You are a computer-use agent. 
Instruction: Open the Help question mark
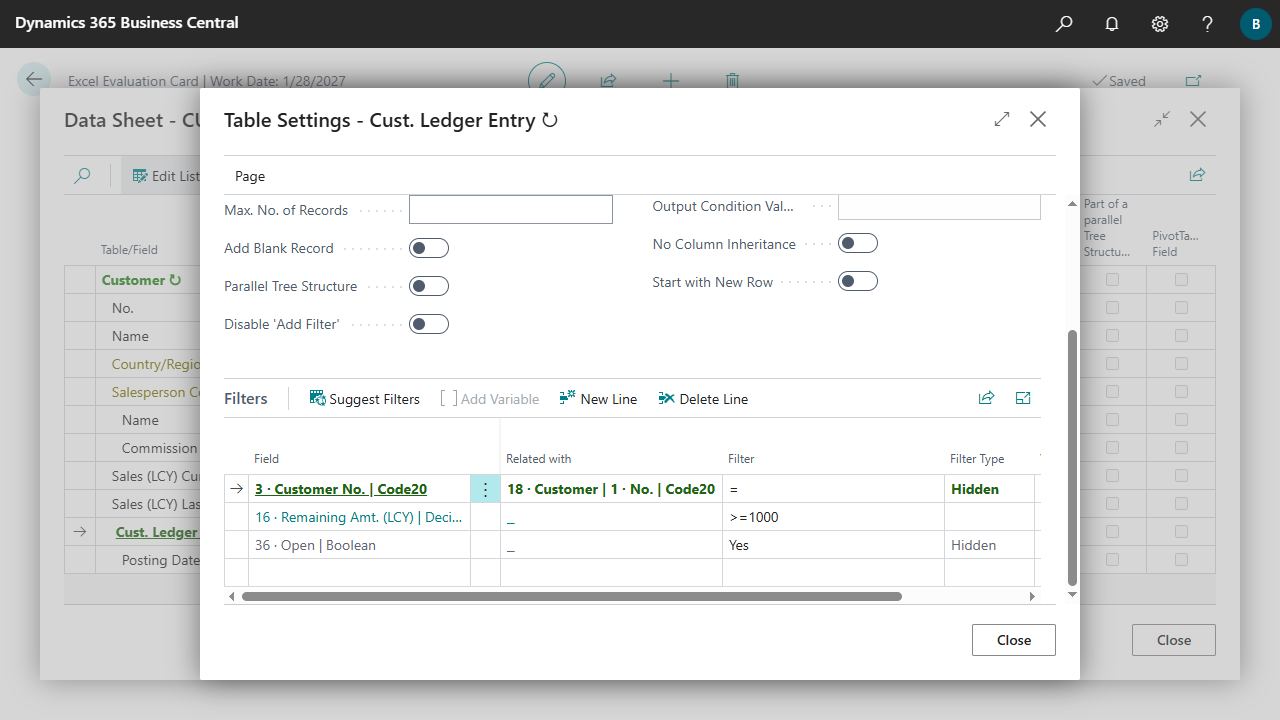click(1208, 24)
